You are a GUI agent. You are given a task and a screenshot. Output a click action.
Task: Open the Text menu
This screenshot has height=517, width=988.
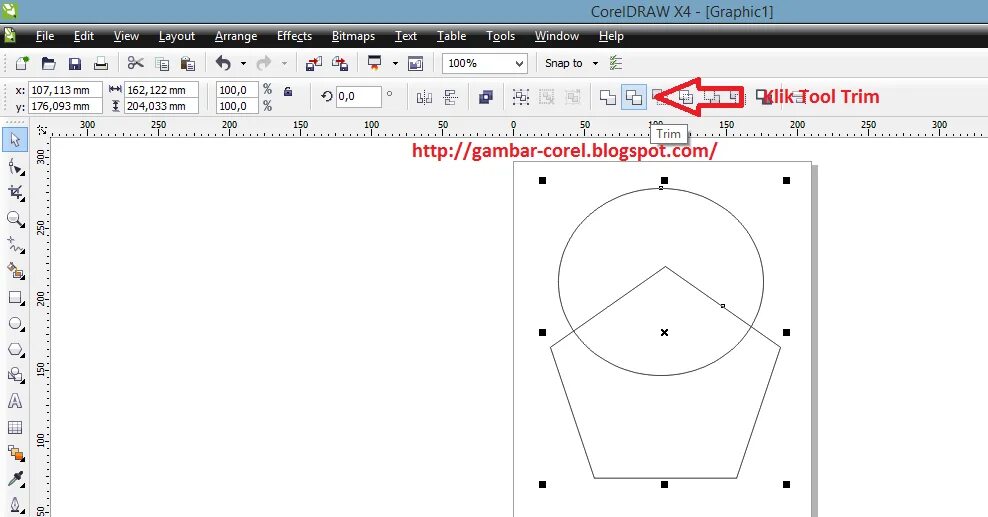406,36
